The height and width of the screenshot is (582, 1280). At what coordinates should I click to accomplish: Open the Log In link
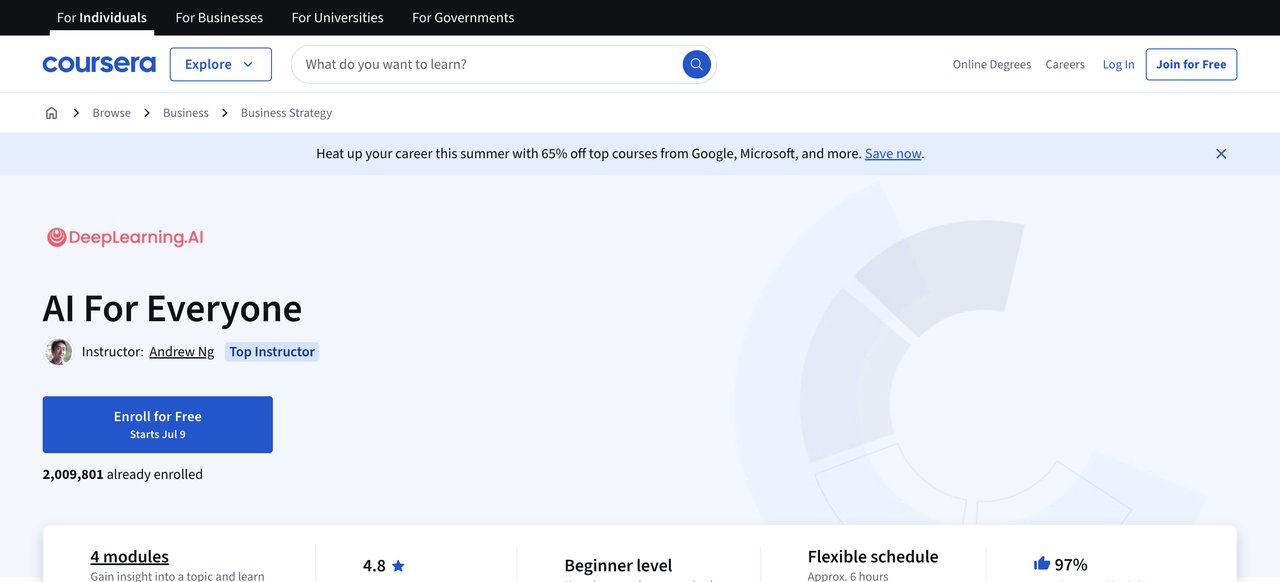click(1118, 64)
